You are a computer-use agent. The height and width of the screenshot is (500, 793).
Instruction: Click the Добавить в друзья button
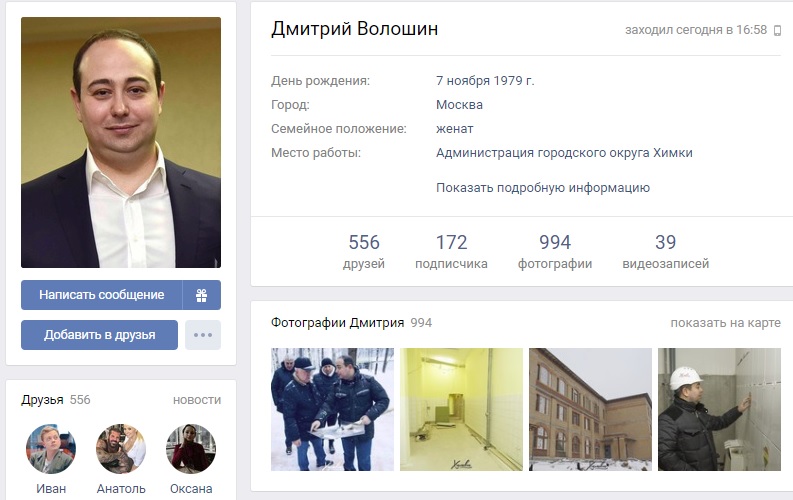pyautogui.click(x=100, y=335)
